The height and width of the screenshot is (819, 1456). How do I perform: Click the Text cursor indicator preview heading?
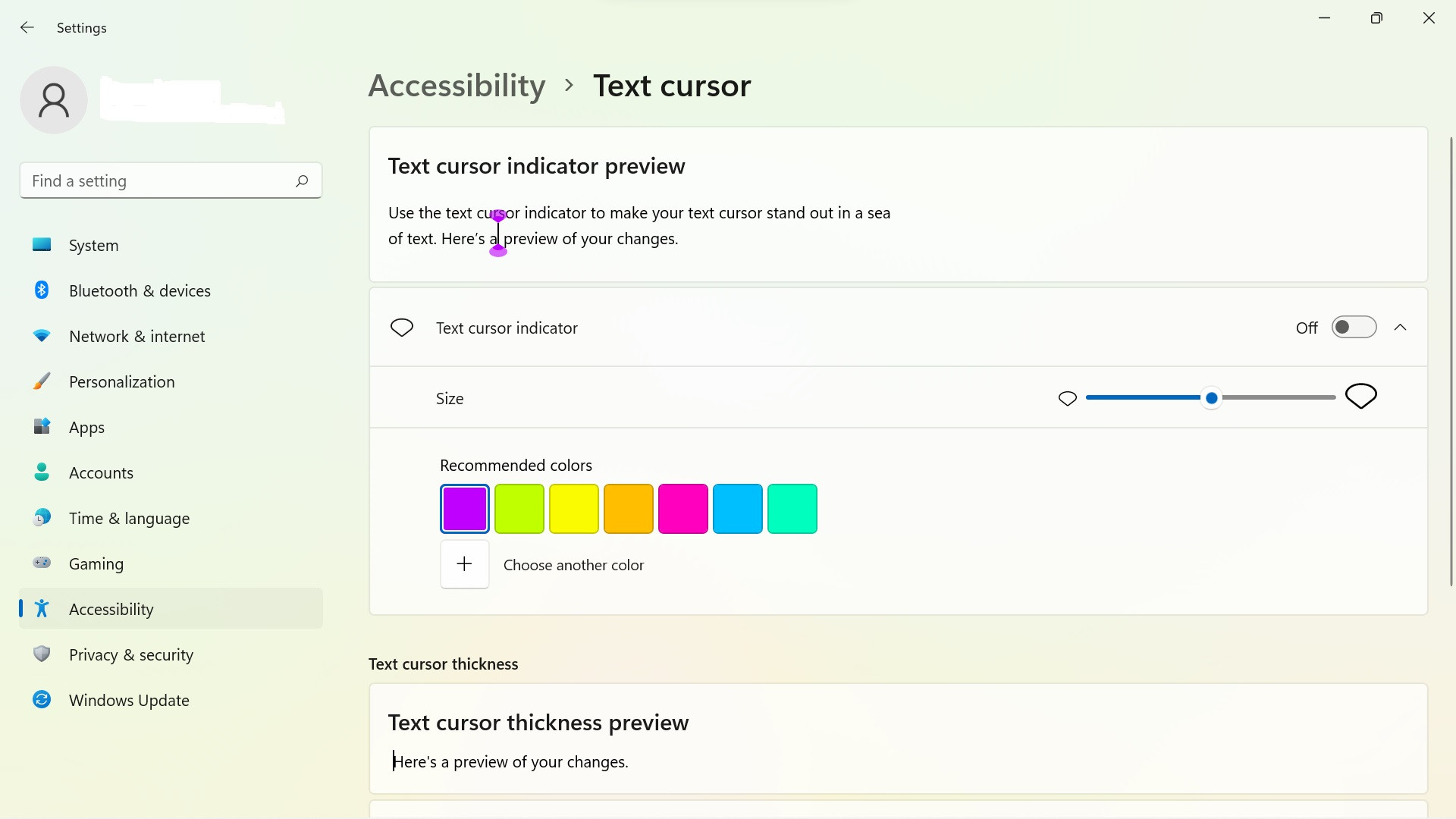pyautogui.click(x=536, y=166)
